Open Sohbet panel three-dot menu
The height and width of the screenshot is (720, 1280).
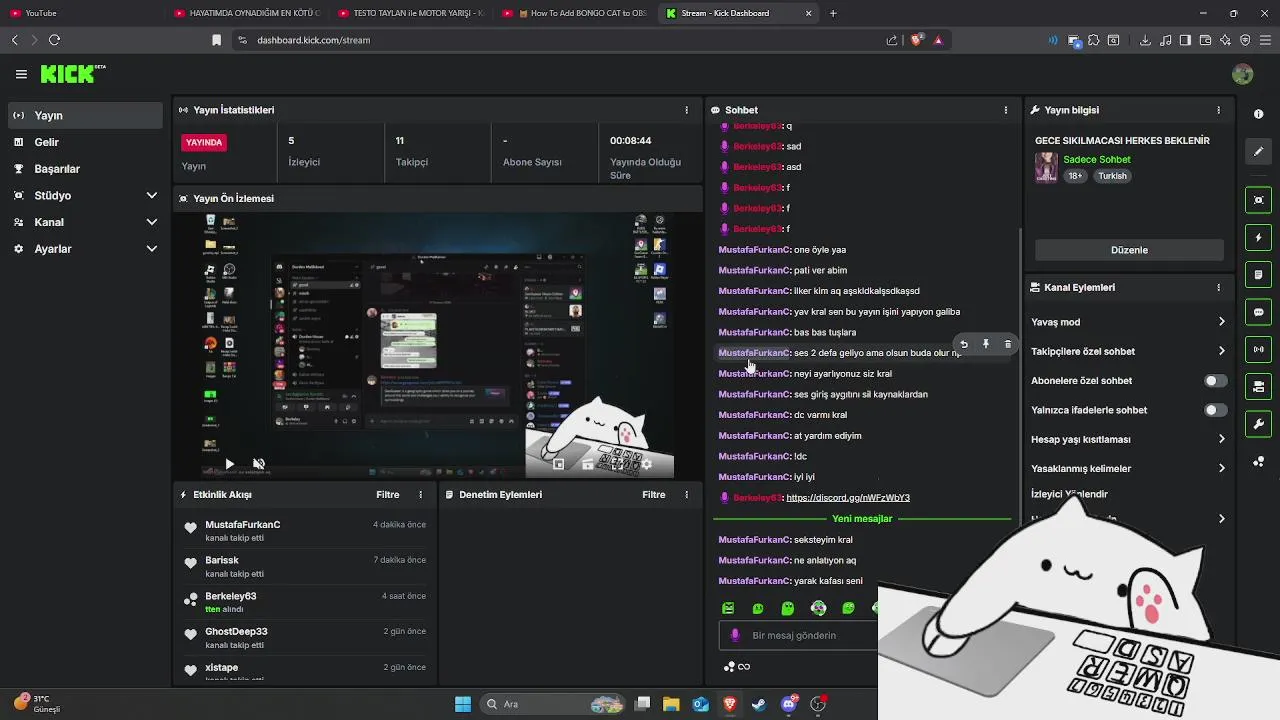pos(1006,110)
